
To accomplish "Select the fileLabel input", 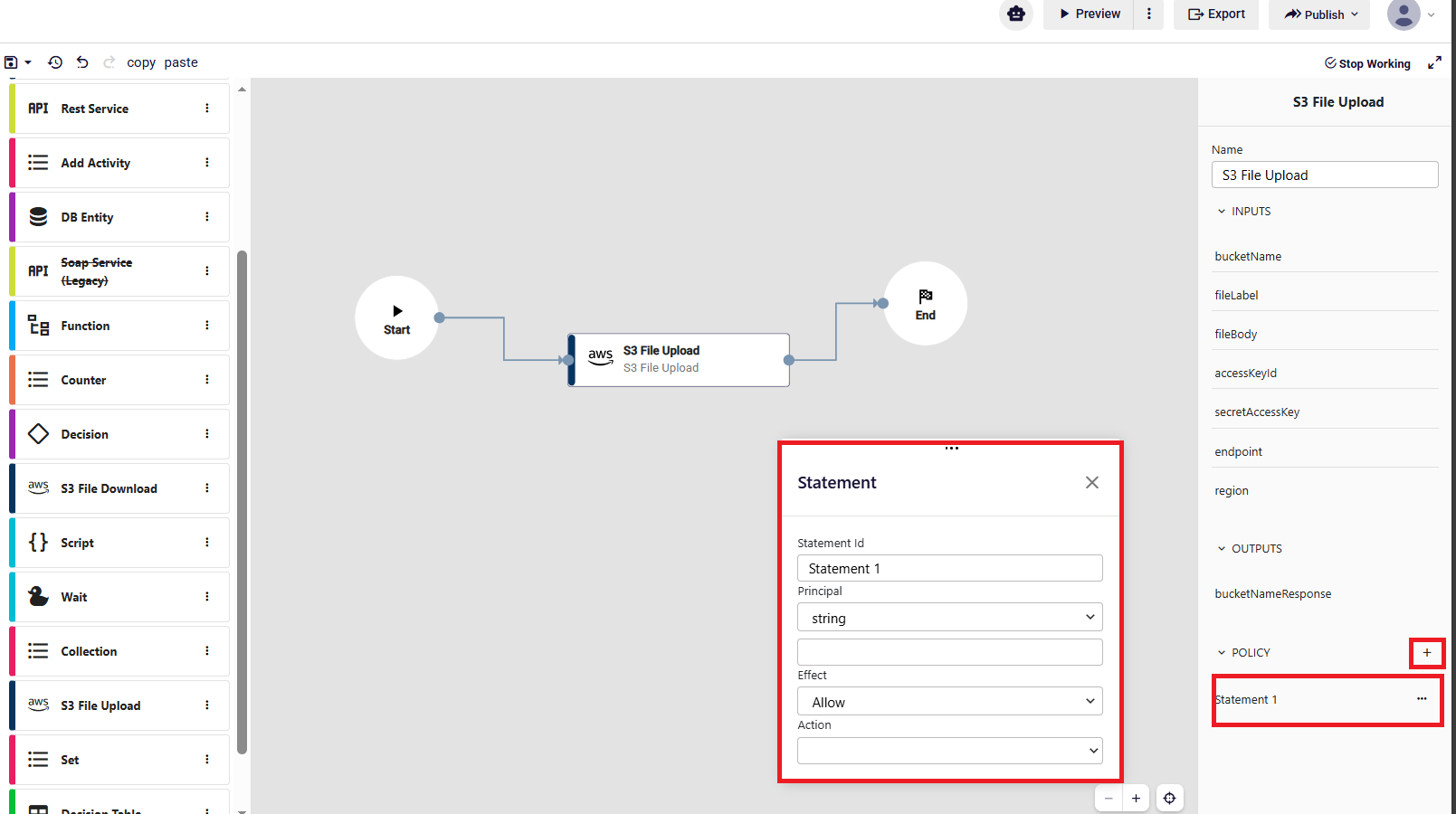I will click(x=1325, y=296).
